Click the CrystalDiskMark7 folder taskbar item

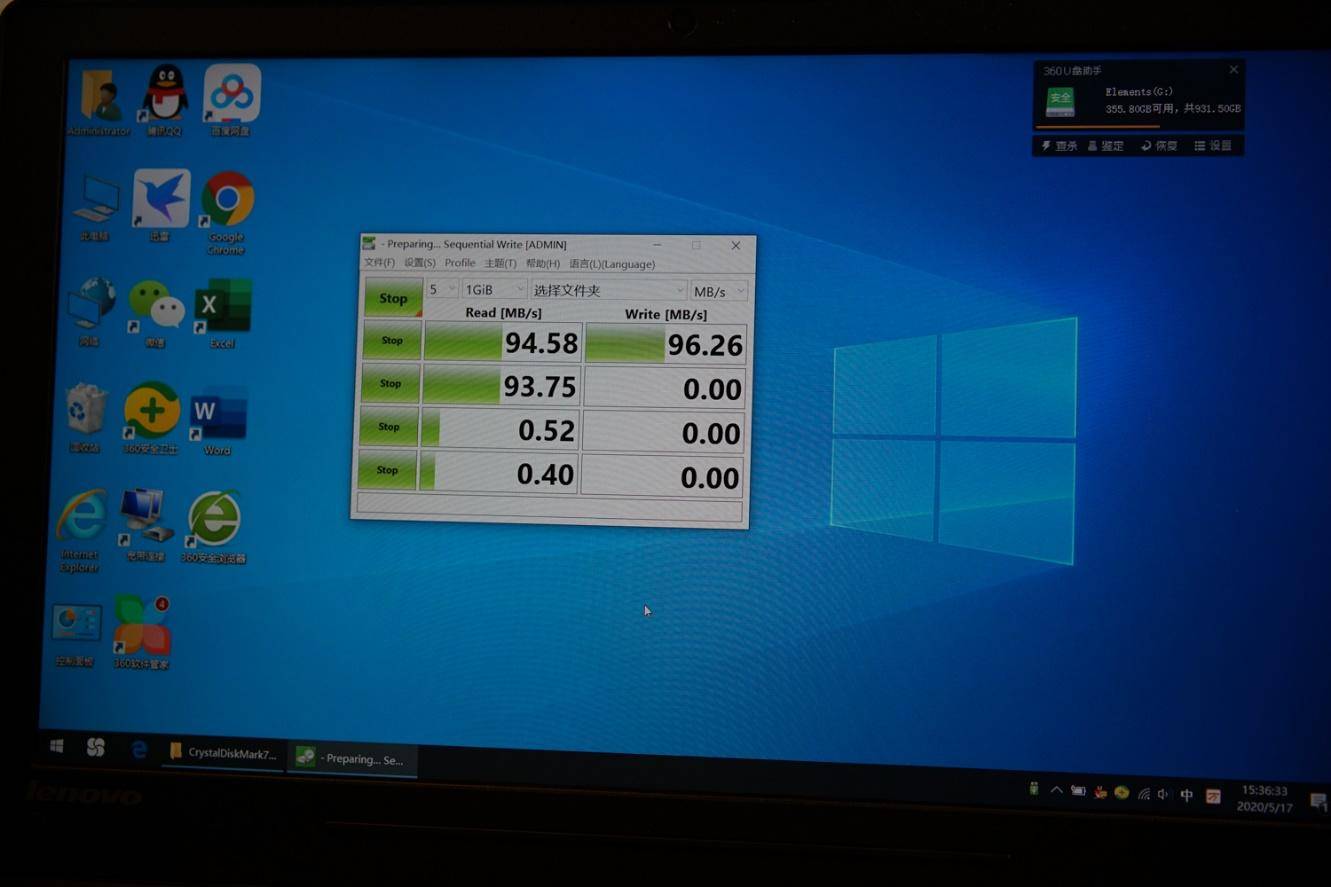coord(223,753)
